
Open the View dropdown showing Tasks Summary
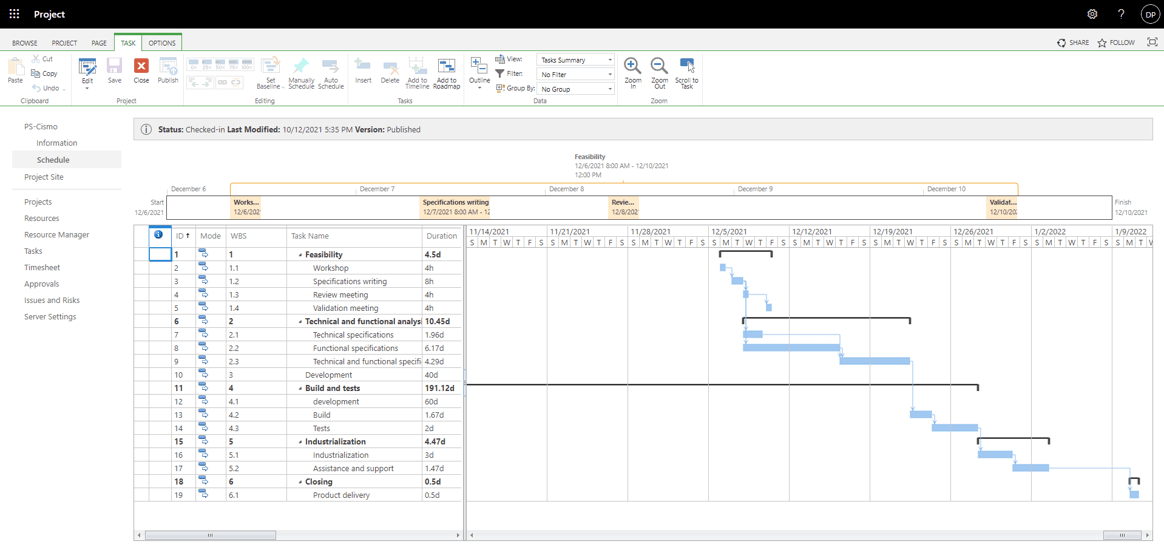pos(576,60)
